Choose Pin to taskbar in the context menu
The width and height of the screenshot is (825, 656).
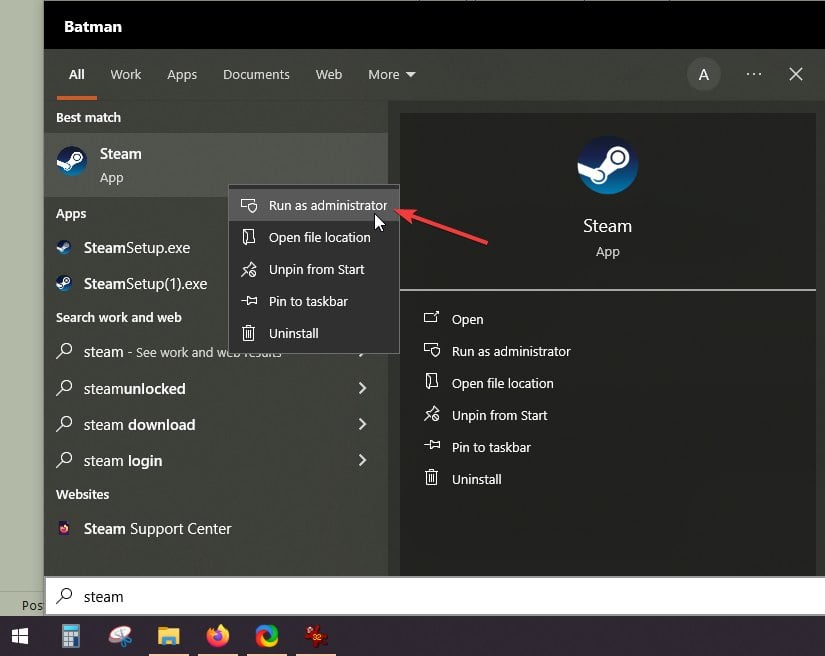(x=314, y=301)
